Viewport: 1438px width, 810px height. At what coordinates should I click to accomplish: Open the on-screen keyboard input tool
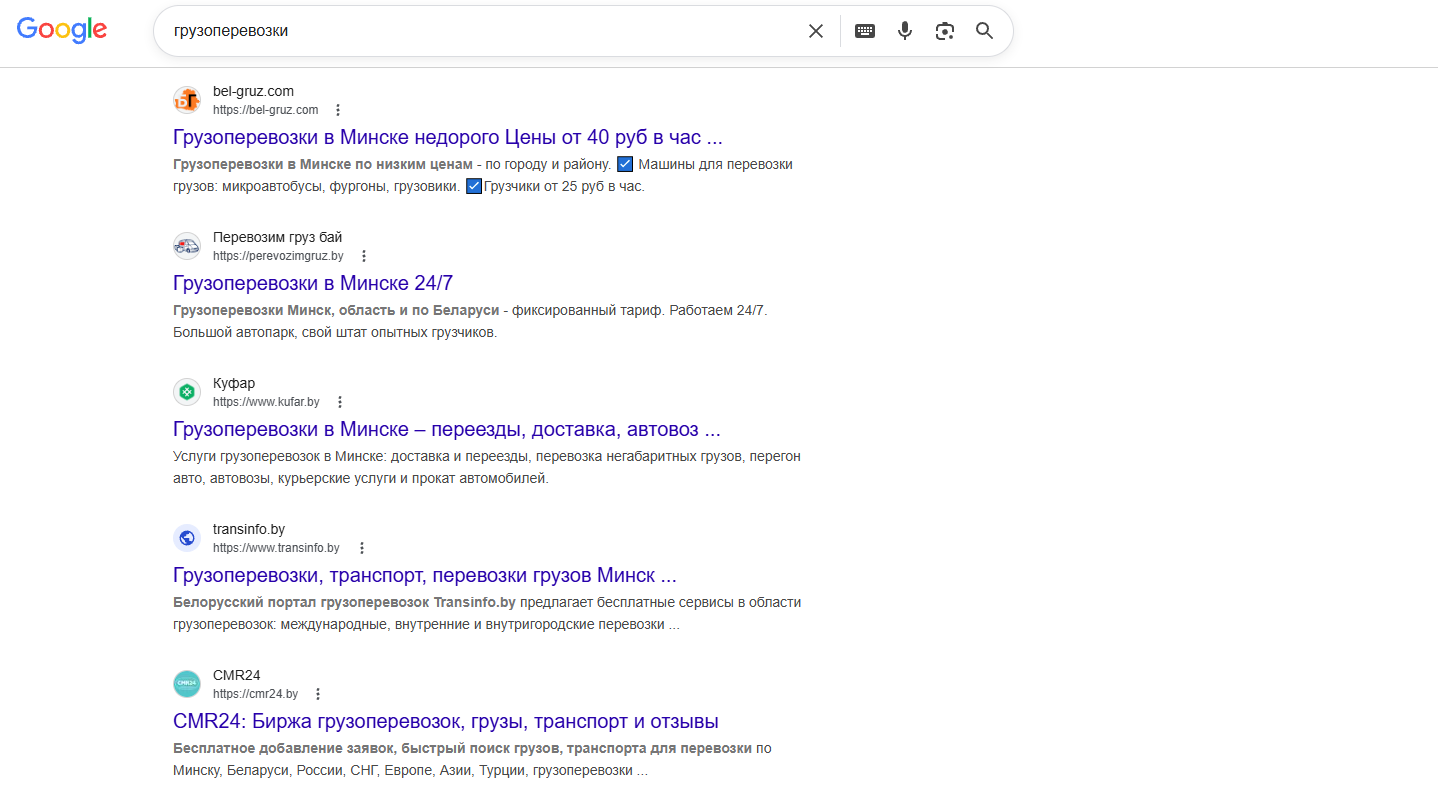pos(865,31)
